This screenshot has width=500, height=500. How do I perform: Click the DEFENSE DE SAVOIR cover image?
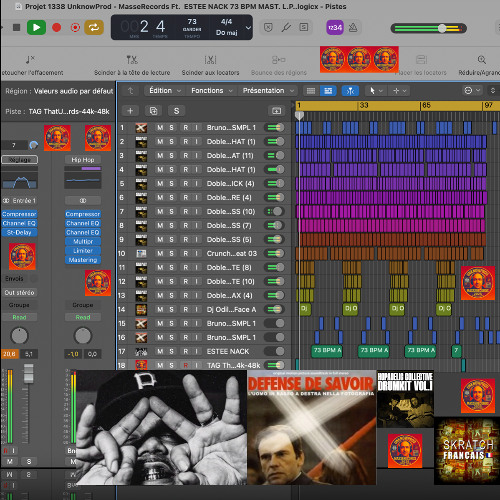tap(311, 427)
